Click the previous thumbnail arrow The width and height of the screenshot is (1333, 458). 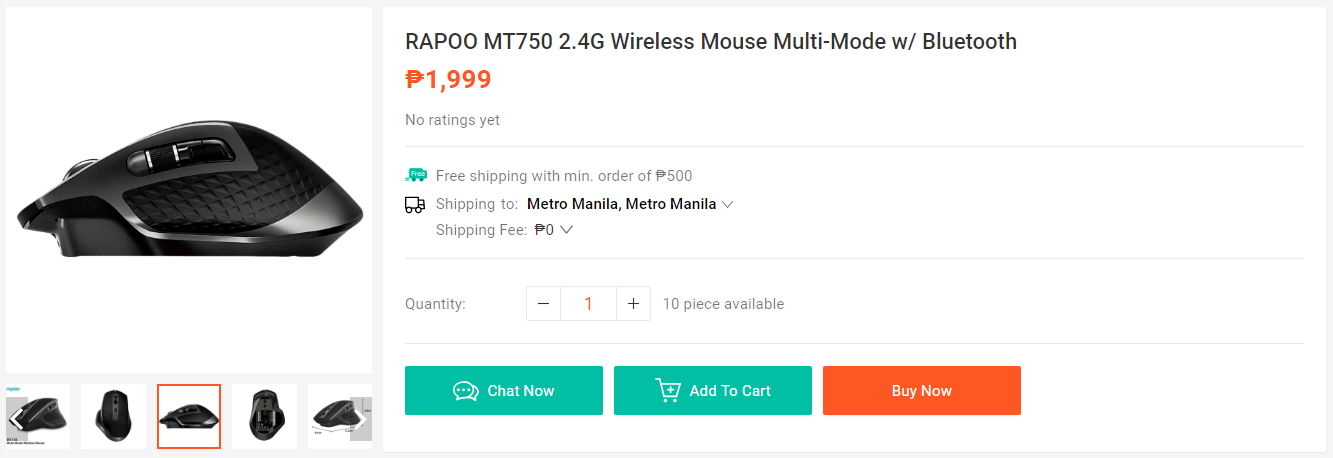15,417
